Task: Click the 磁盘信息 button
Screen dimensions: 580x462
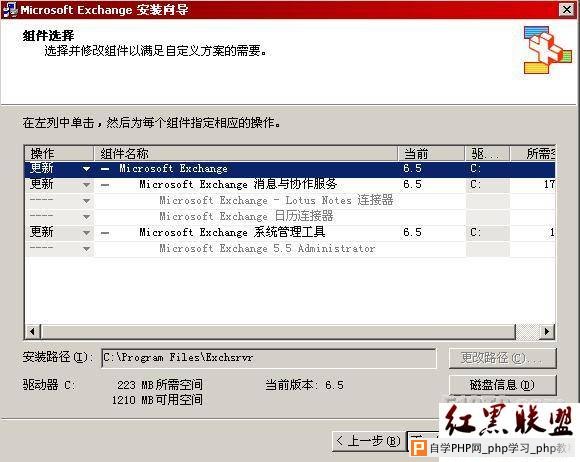Action: click(502, 385)
